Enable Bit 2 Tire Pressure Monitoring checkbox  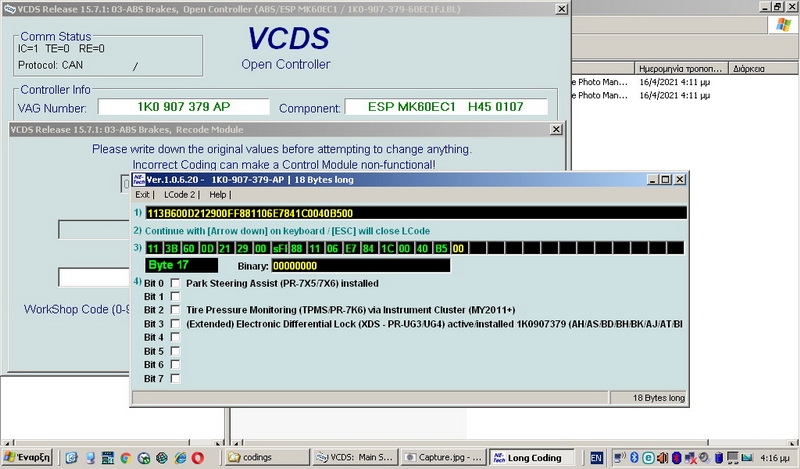click(175, 310)
